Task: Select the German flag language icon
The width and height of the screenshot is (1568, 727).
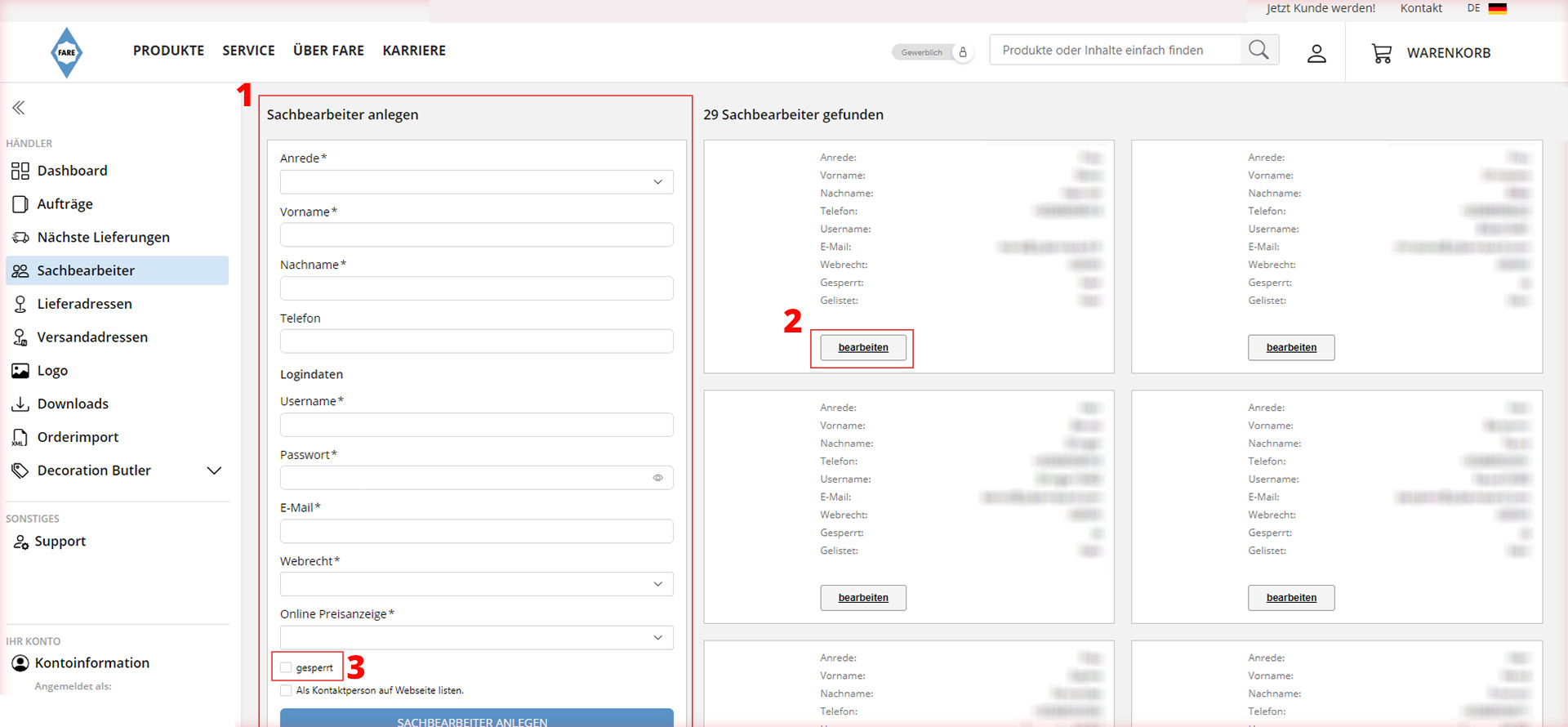Action: pyautogui.click(x=1497, y=8)
